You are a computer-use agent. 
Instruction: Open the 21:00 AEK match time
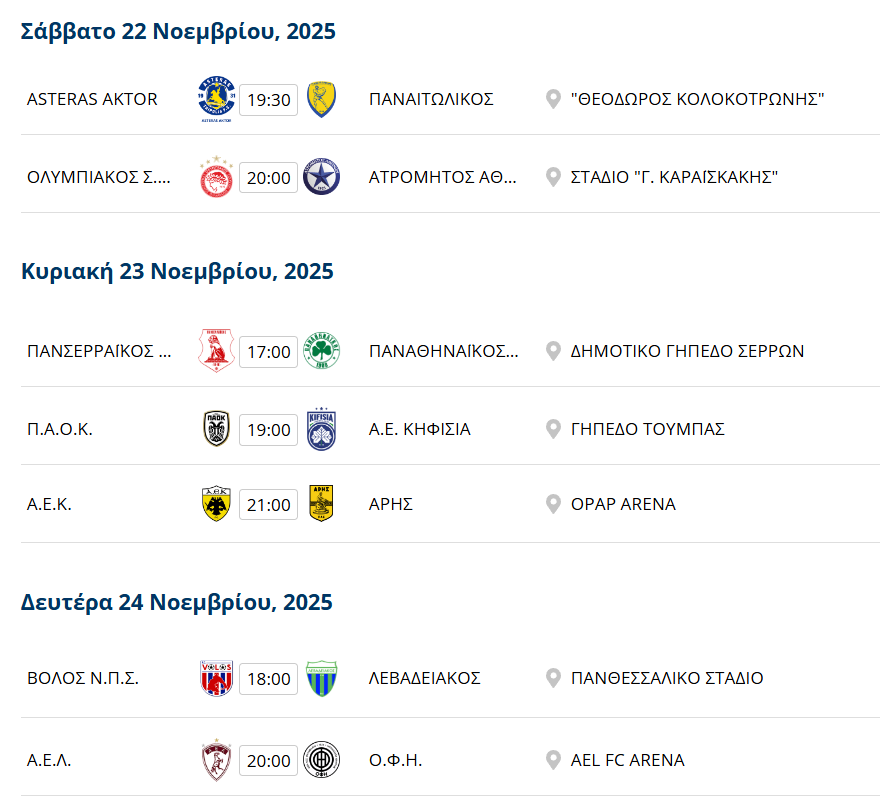[268, 505]
